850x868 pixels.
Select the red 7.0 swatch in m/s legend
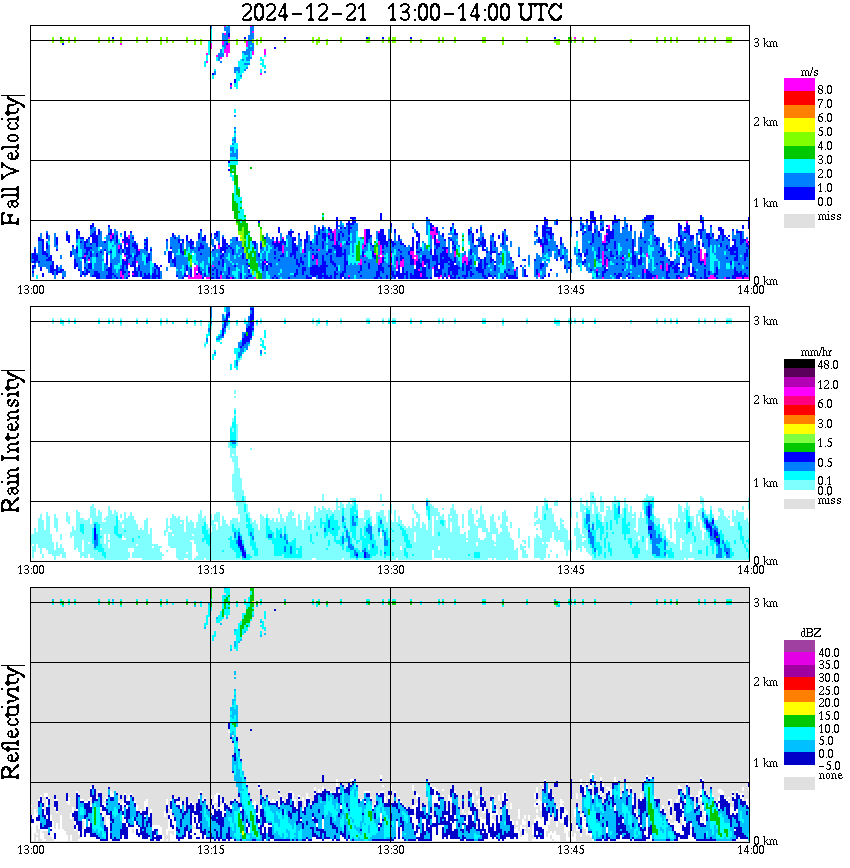pyautogui.click(x=799, y=99)
